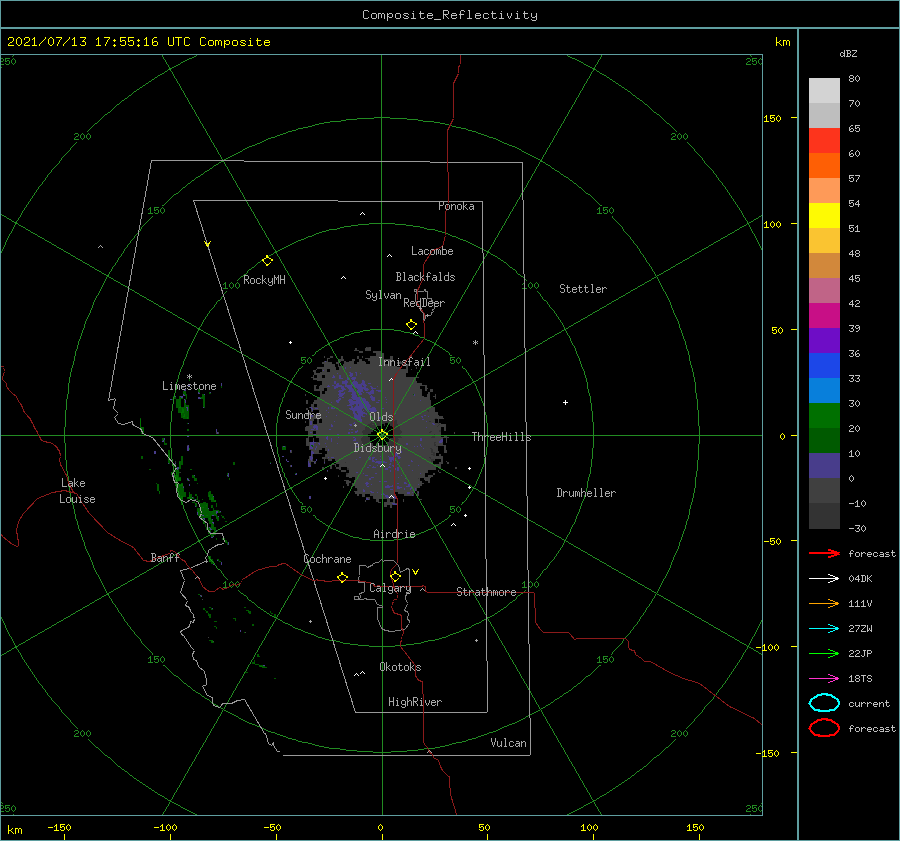Pick the green 20–30 dBZ color swatch
The height and width of the screenshot is (841, 900).
pyautogui.click(x=824, y=416)
